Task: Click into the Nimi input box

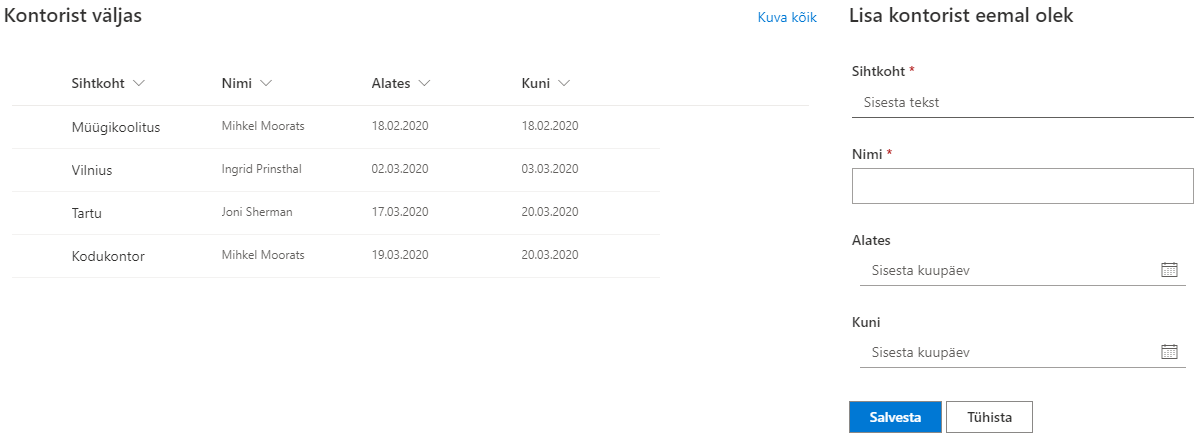Action: [x=1022, y=186]
